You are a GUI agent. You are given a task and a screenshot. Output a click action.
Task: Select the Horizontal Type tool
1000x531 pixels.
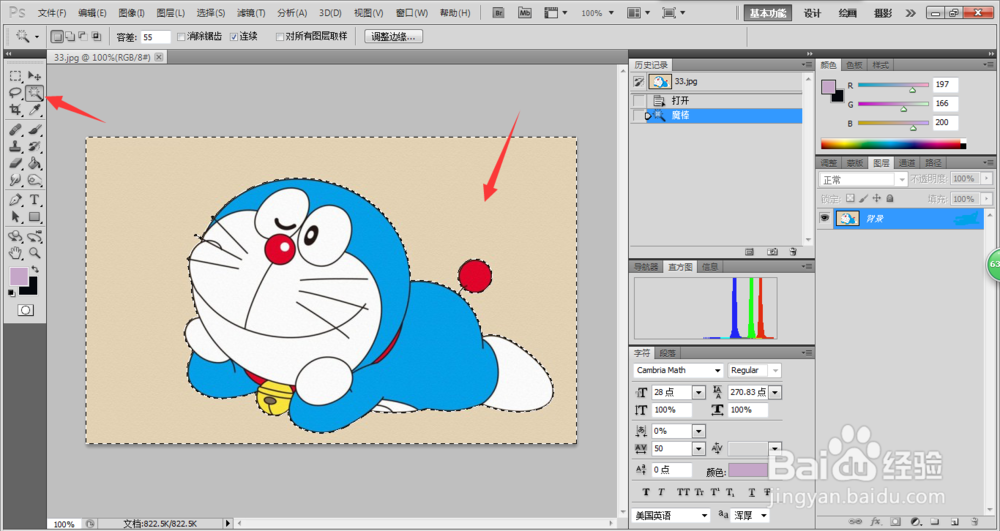tap(34, 200)
